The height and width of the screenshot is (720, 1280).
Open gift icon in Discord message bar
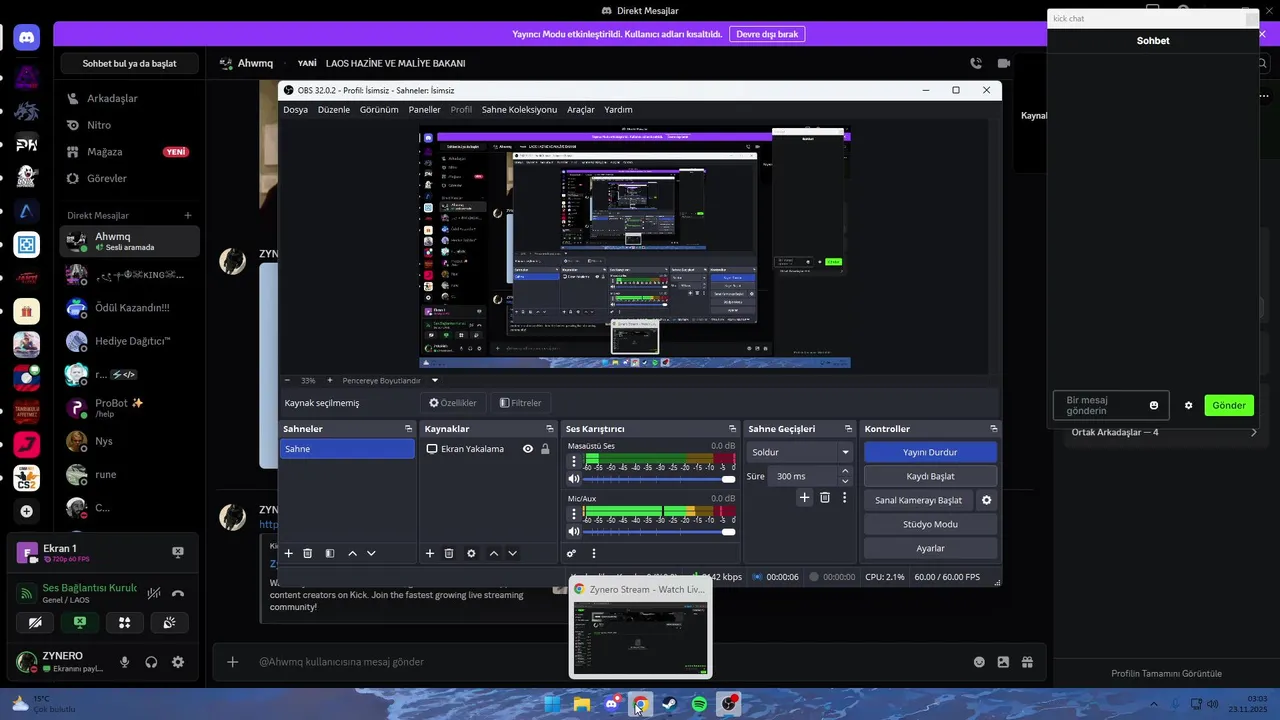(x=1027, y=662)
